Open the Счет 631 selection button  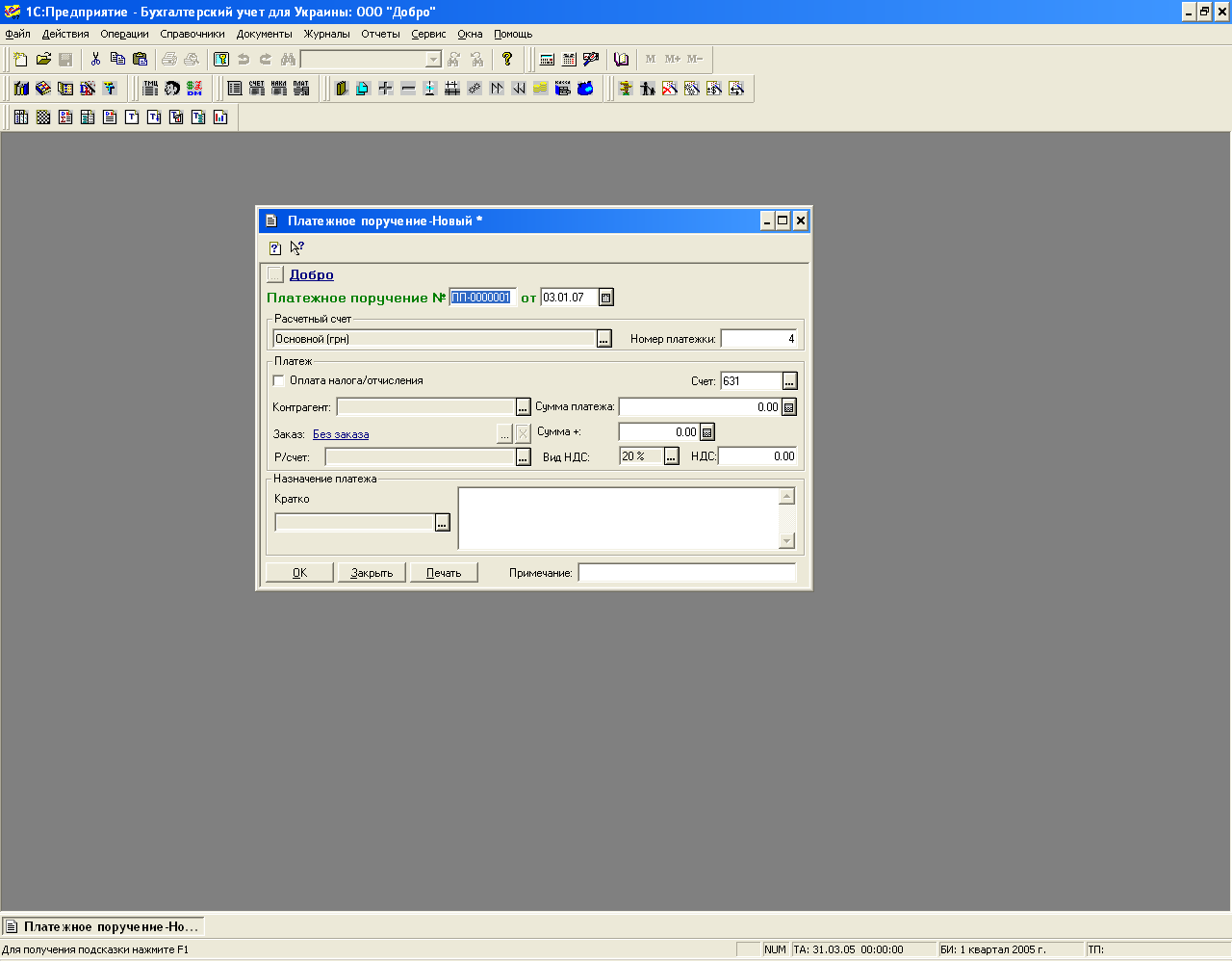tap(789, 381)
